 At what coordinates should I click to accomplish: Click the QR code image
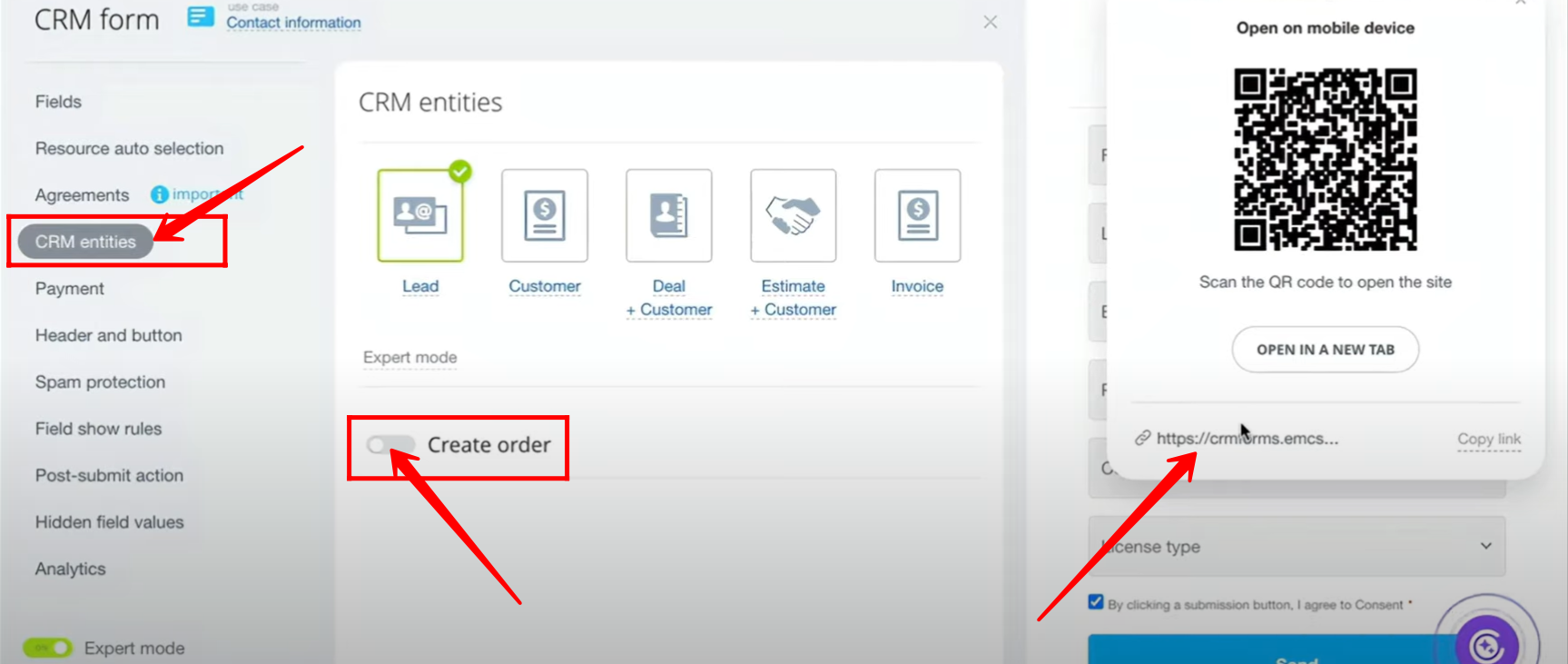point(1326,159)
